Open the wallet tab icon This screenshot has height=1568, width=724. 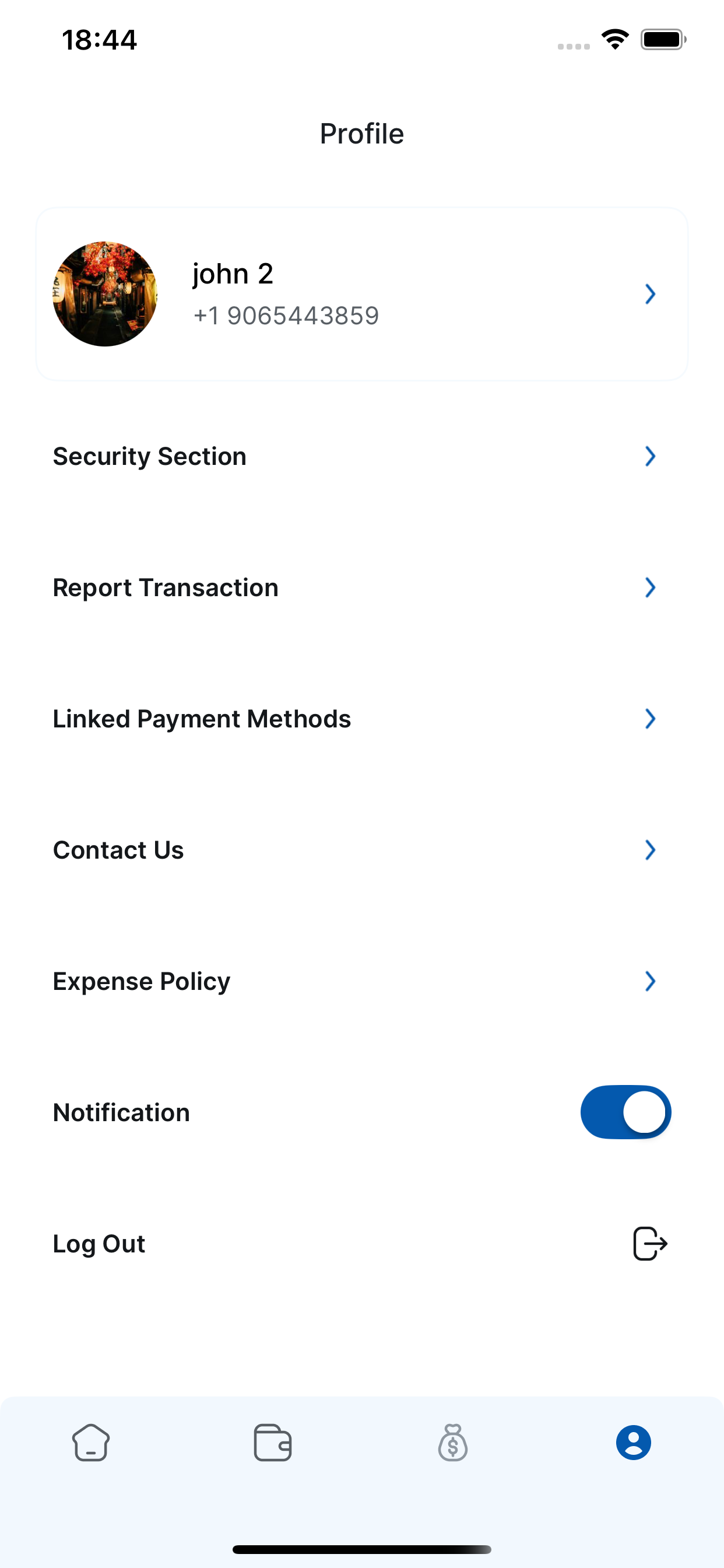click(272, 1443)
